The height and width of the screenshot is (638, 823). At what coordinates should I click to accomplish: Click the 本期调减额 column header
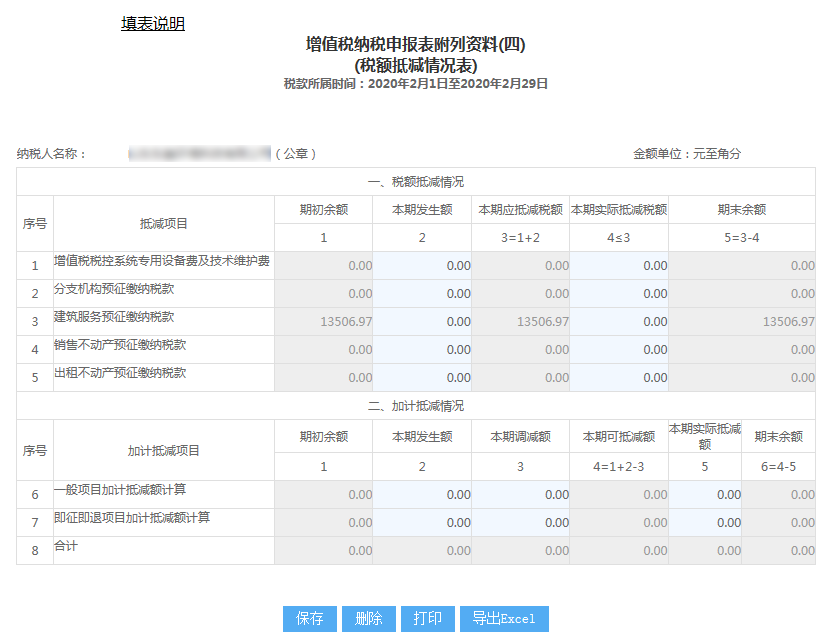click(x=520, y=437)
